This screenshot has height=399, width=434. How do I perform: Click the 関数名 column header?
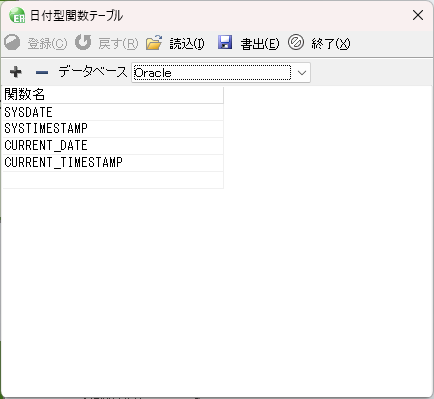[x=113, y=95]
